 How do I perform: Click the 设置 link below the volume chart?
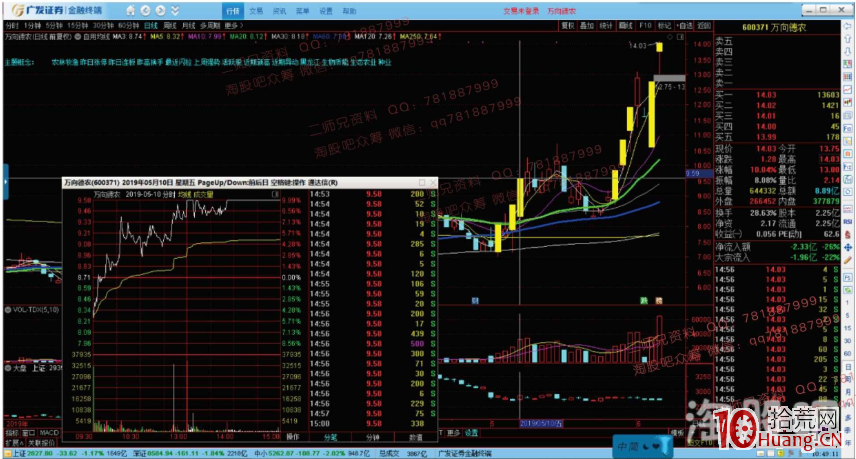point(471,433)
